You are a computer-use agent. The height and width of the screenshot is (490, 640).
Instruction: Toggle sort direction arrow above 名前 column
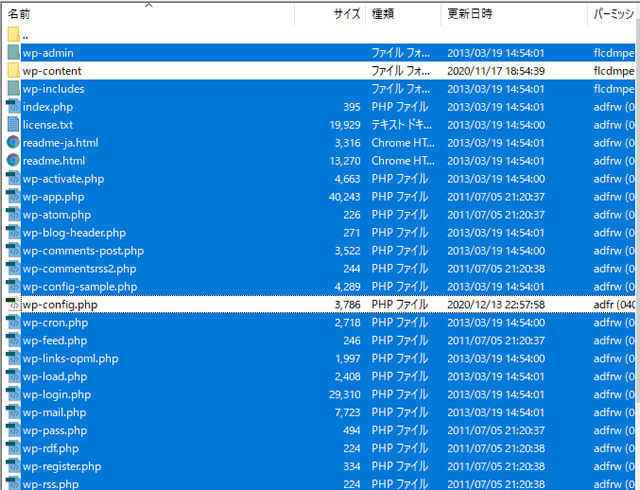149,5
